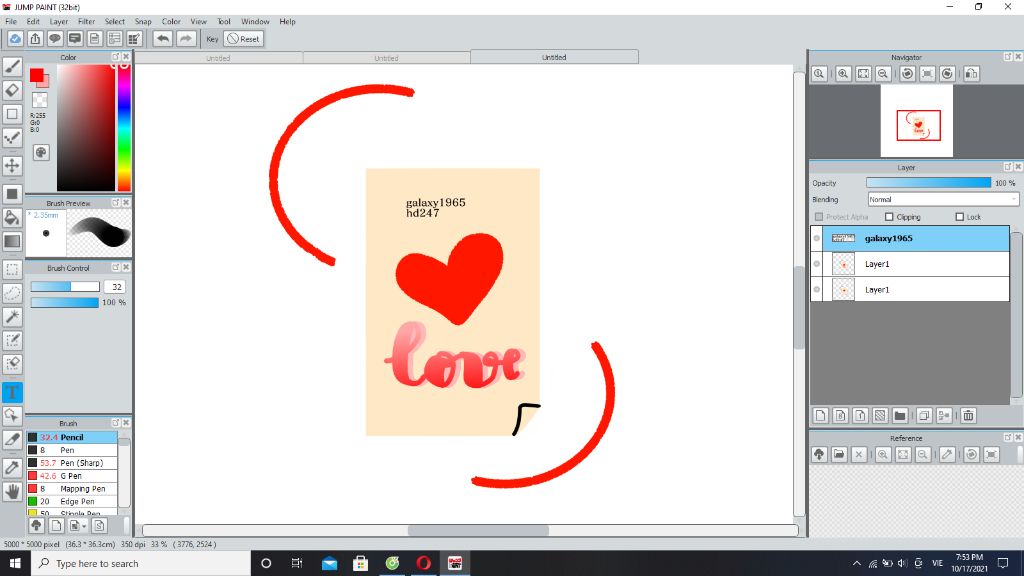Add a new layer folder

(x=900, y=415)
